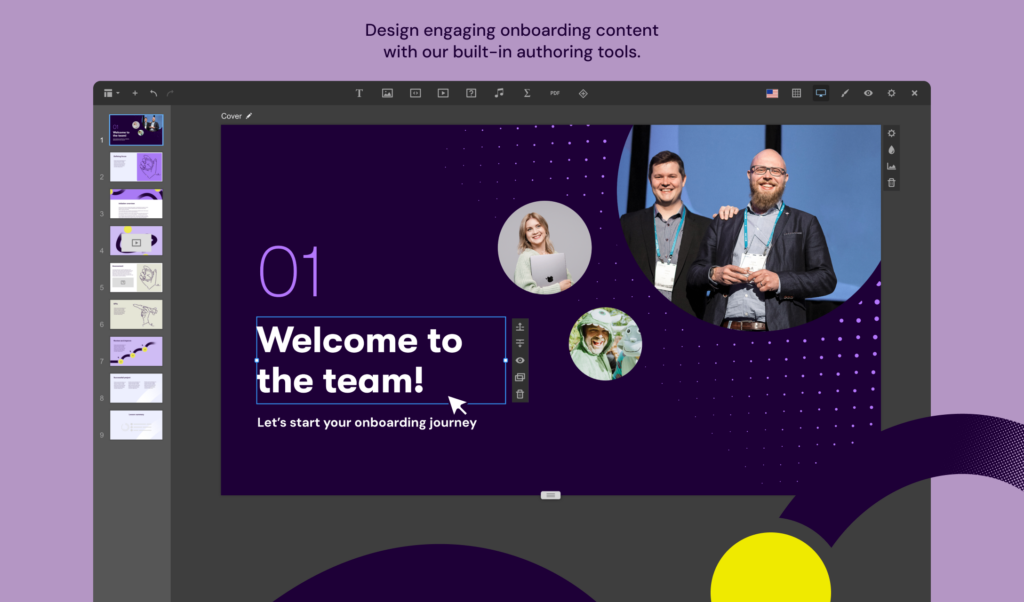Click the distribute alignment icon beside text block

[x=520, y=343]
